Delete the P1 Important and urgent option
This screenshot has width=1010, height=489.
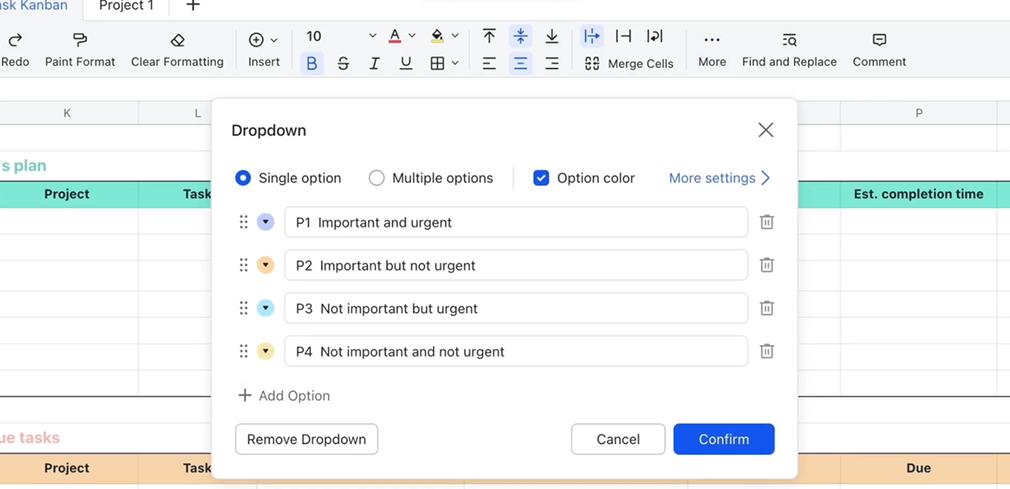[x=766, y=222]
